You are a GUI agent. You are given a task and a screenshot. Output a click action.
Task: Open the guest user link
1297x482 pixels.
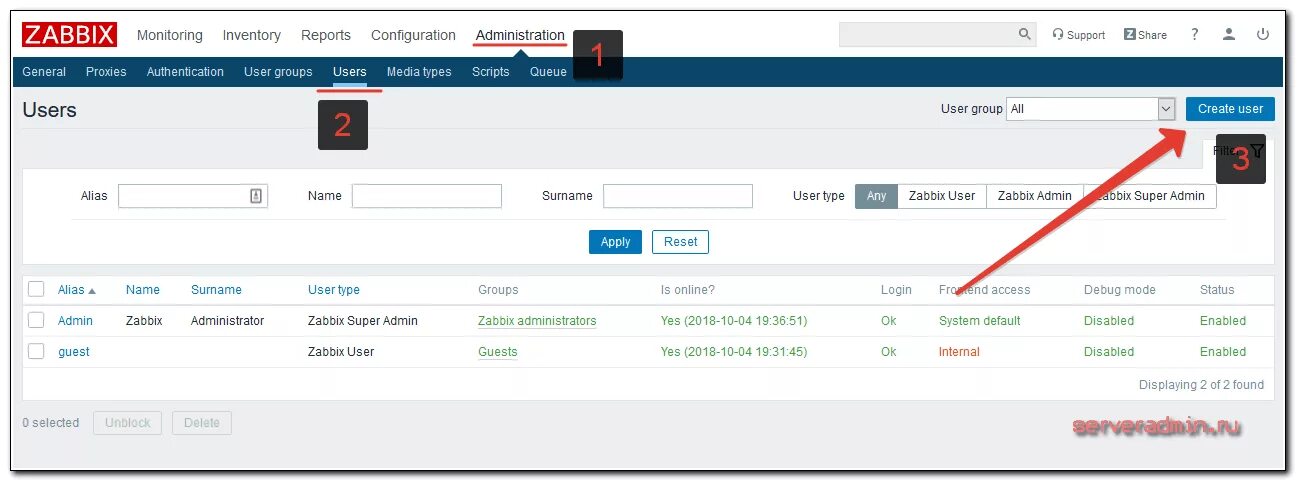coord(74,352)
